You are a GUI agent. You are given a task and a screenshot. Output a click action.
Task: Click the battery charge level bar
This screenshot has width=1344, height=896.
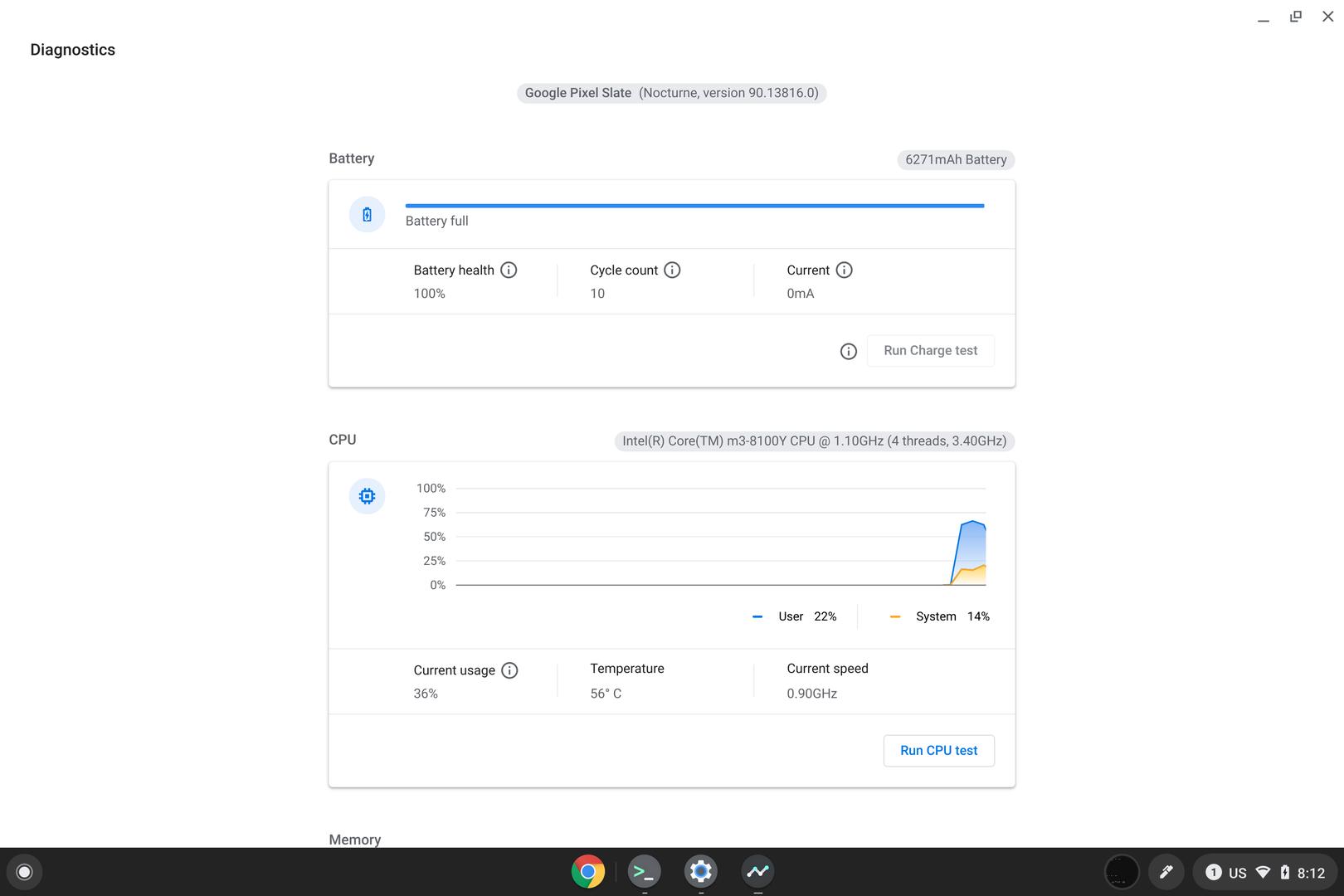694,206
